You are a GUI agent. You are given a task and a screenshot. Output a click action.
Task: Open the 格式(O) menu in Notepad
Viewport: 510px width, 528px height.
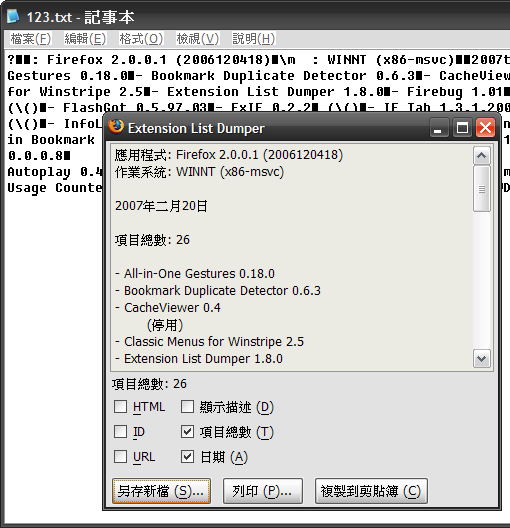[x=141, y=39]
